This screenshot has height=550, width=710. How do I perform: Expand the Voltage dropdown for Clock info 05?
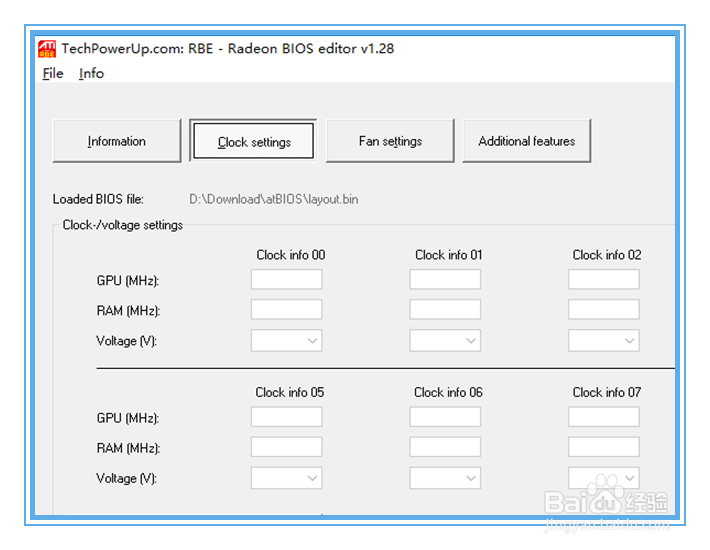[x=287, y=478]
